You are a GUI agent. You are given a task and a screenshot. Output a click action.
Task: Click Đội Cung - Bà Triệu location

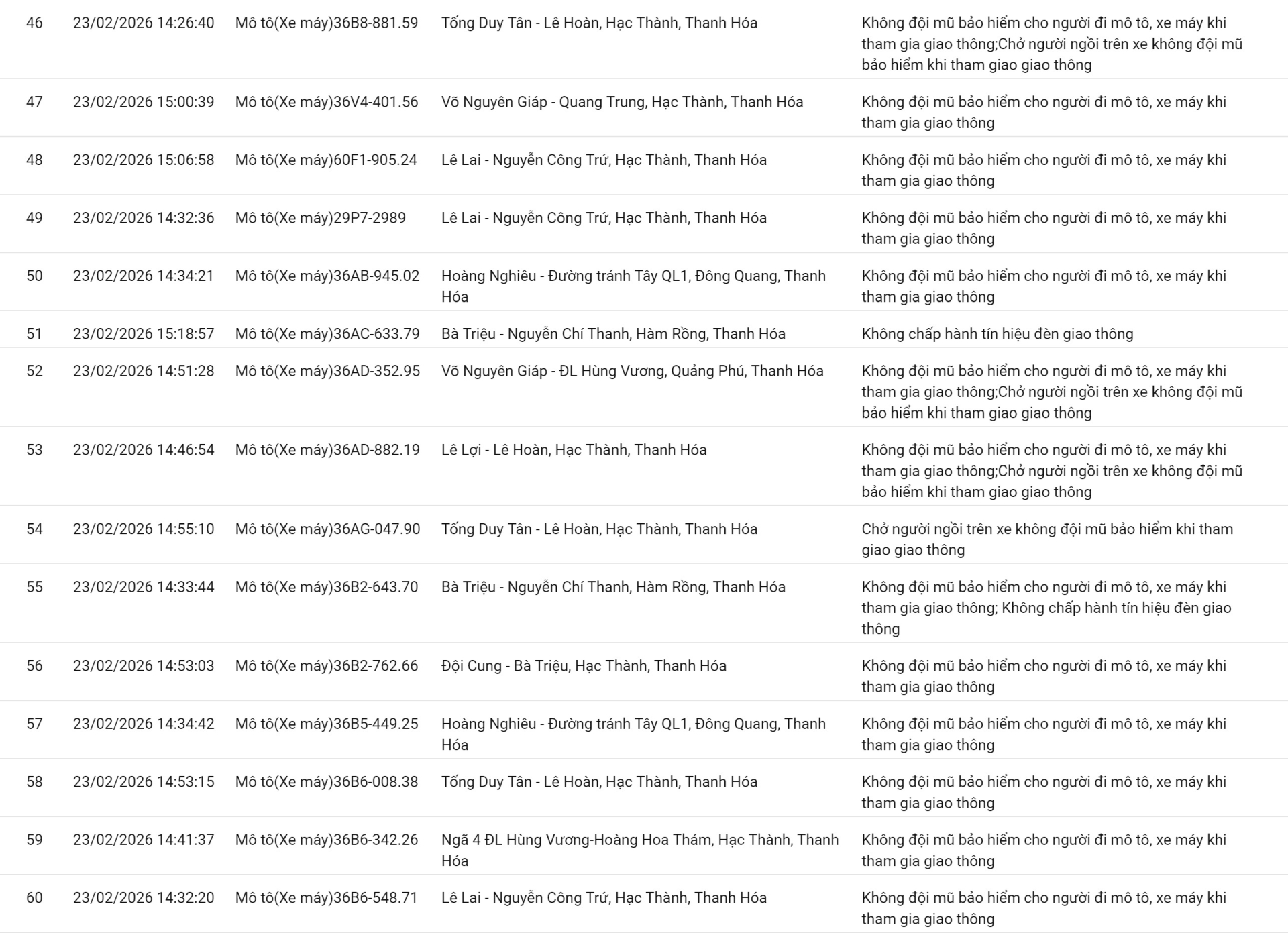coord(584,666)
